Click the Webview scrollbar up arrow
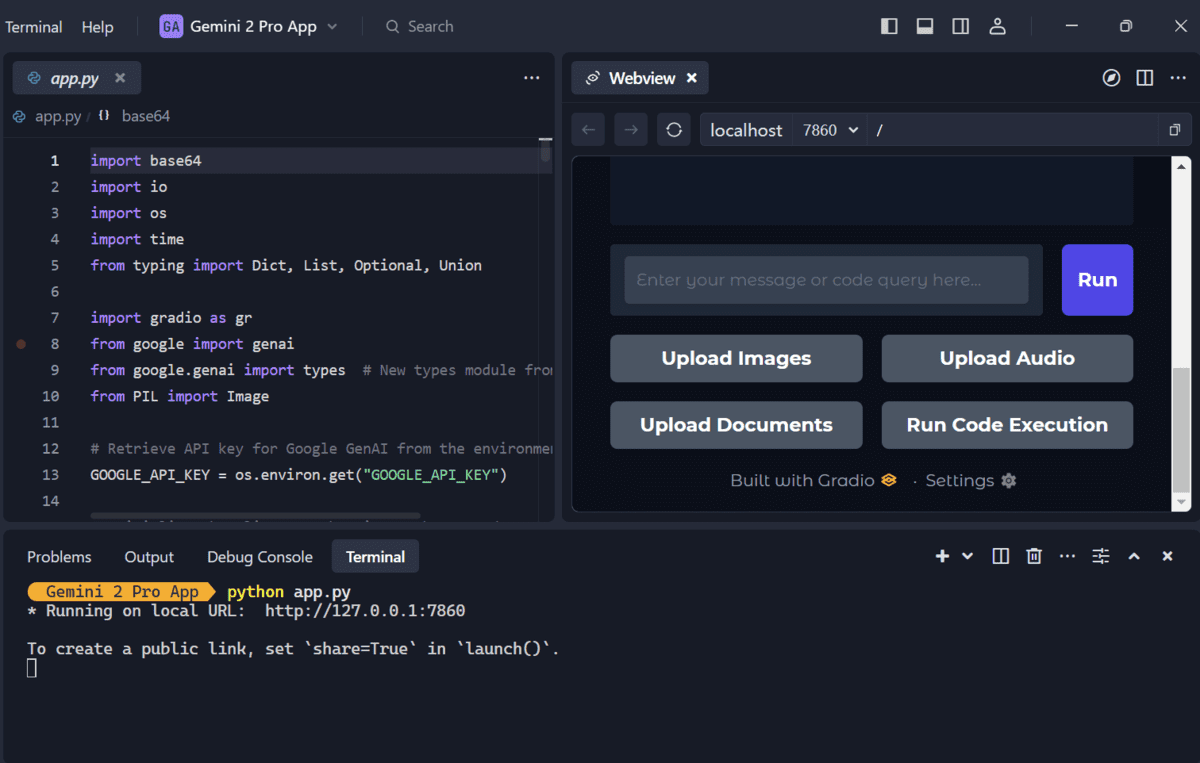The height and width of the screenshot is (763, 1200). point(1182,166)
